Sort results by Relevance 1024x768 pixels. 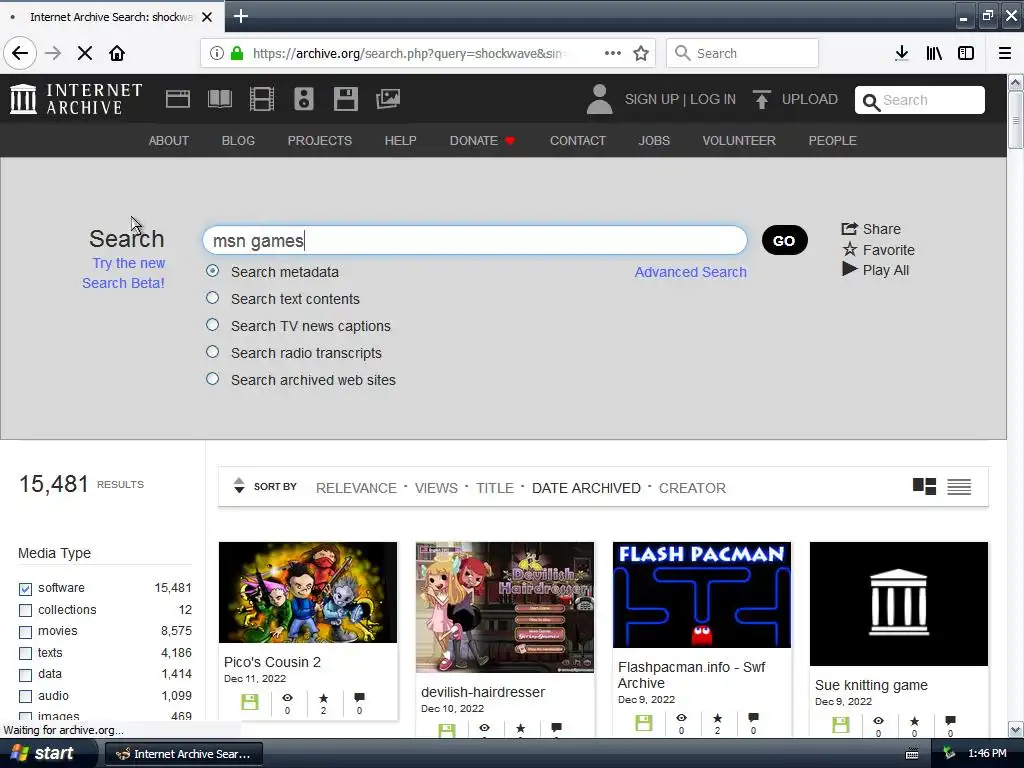[356, 488]
